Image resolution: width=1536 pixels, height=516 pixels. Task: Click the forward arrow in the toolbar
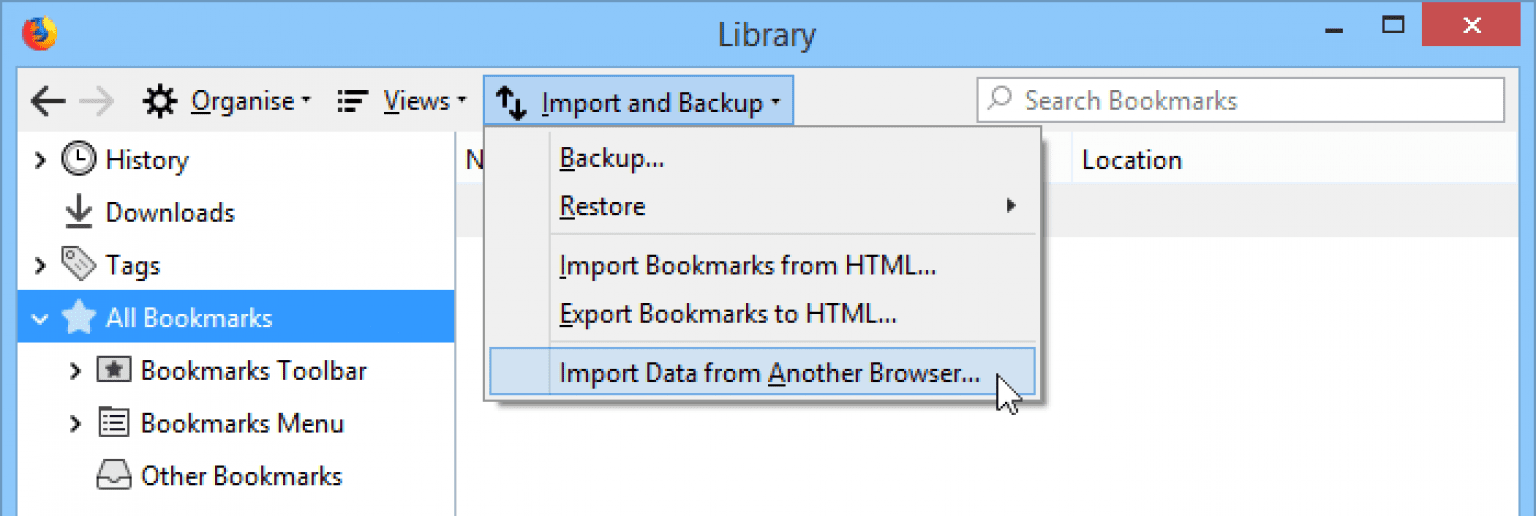coord(97,101)
